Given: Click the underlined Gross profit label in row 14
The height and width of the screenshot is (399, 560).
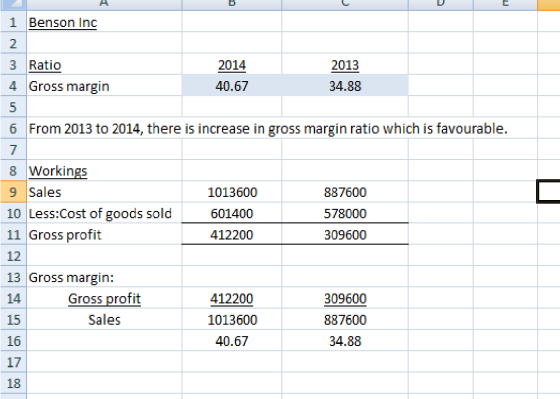Looking at the screenshot, I should 104,298.
